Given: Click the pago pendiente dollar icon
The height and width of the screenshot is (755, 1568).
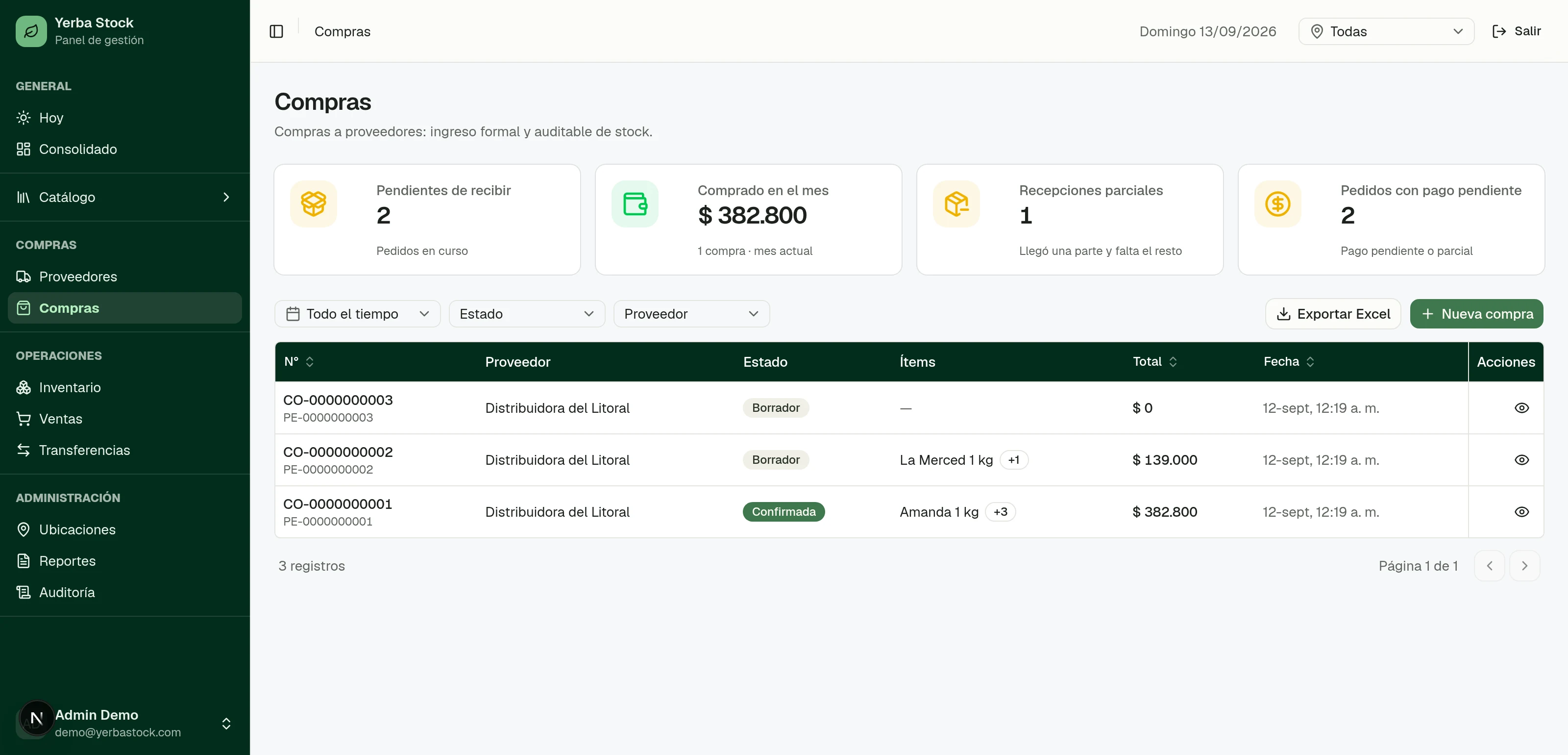Looking at the screenshot, I should 1277,204.
